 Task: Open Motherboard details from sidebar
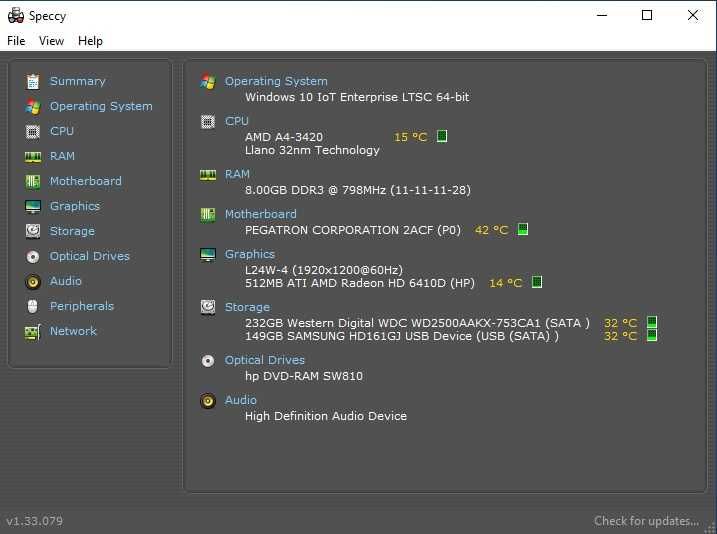coord(86,181)
